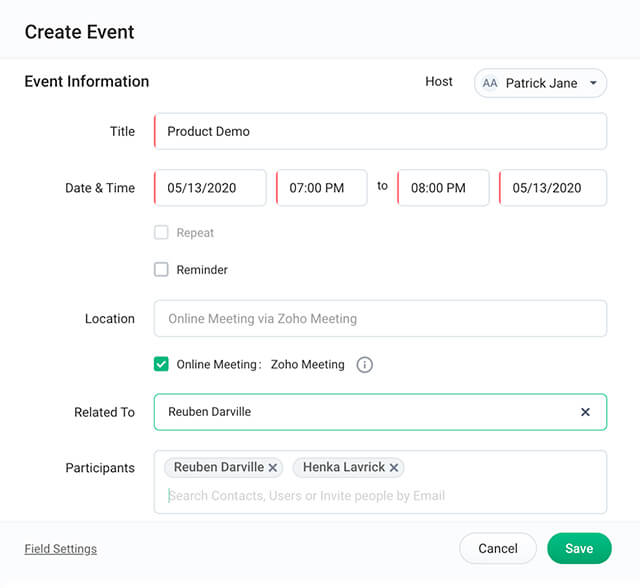
Task: Click the Henka Lavrick participant chip name
Action: [344, 467]
